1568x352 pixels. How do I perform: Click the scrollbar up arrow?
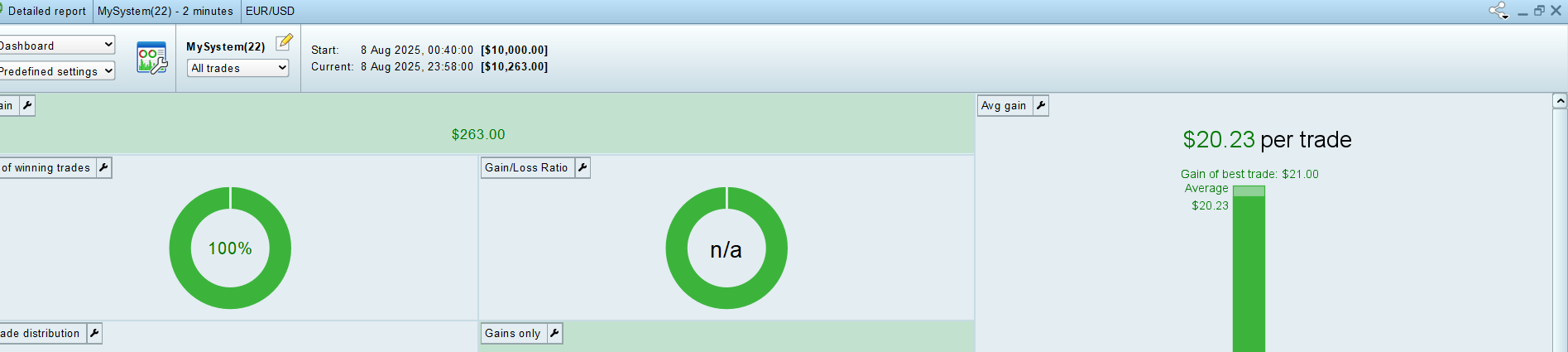[1560, 101]
